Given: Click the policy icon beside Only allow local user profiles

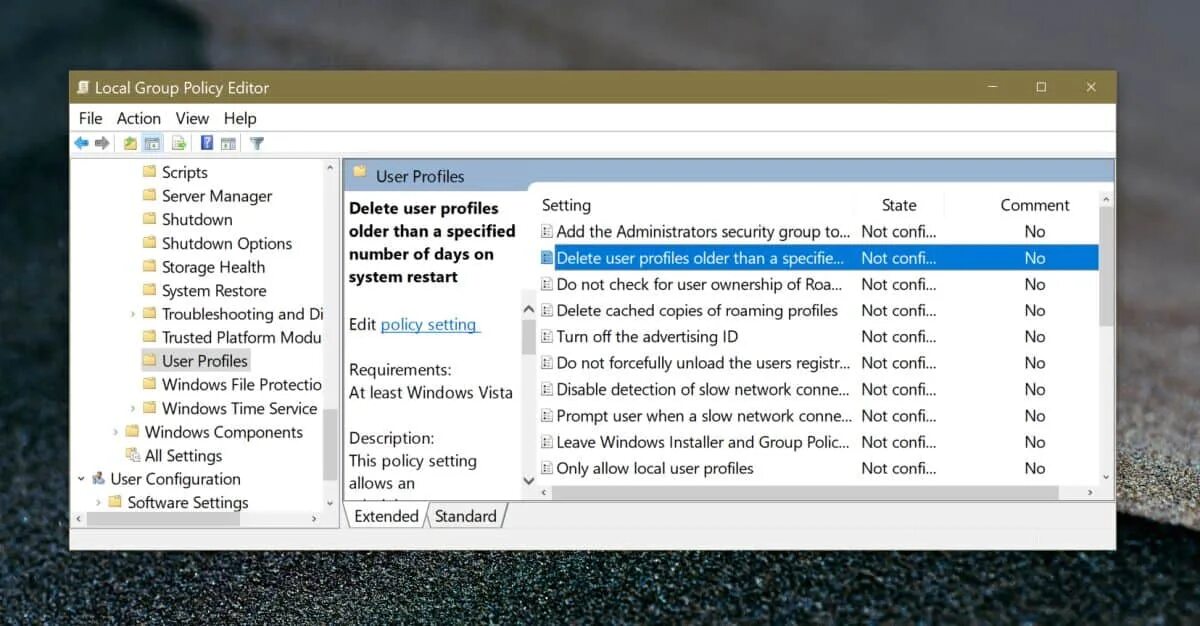Looking at the screenshot, I should (x=547, y=468).
